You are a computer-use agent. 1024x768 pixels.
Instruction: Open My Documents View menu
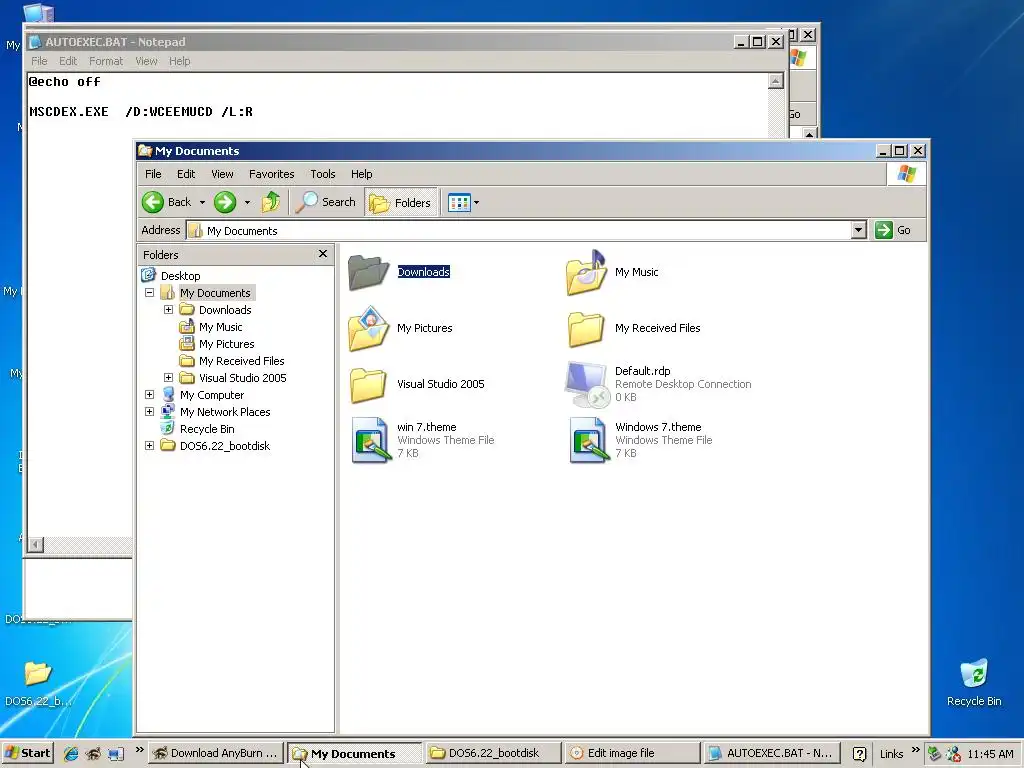pos(222,174)
